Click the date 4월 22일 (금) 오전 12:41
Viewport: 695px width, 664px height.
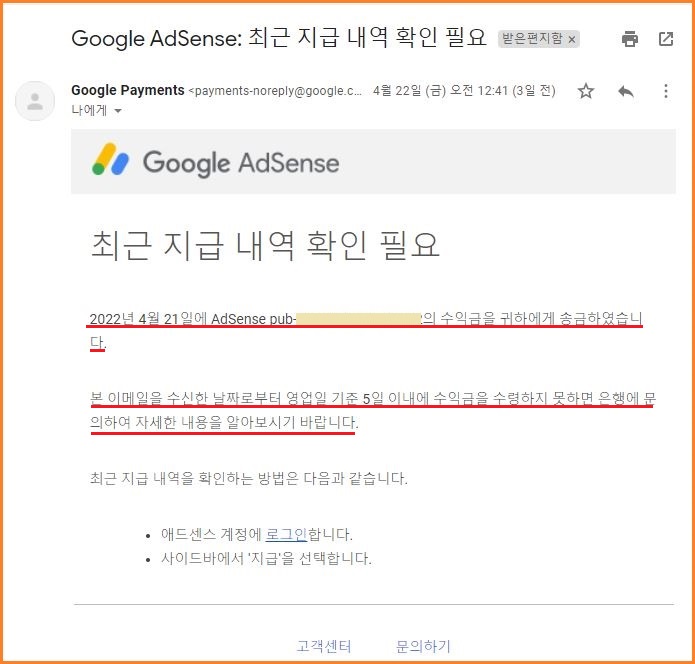pyautogui.click(x=440, y=90)
